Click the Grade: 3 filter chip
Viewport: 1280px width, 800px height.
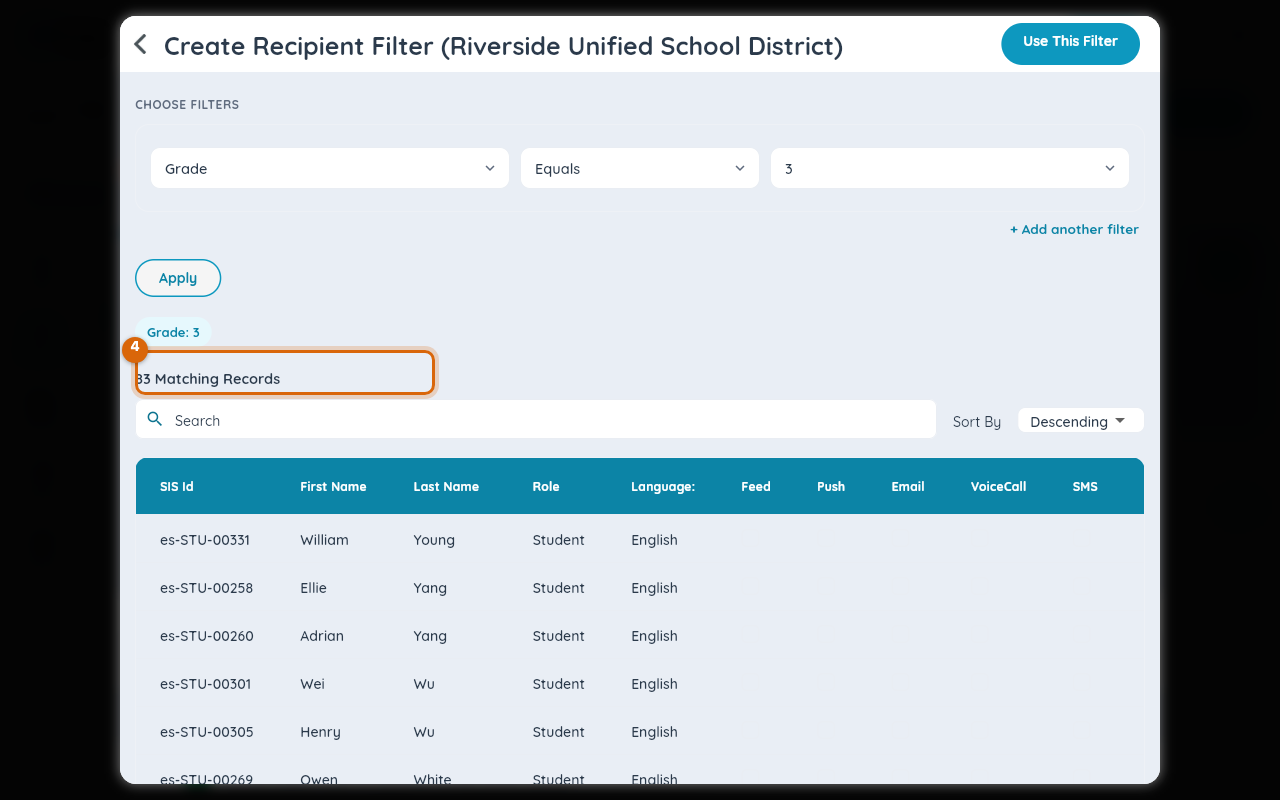[173, 332]
